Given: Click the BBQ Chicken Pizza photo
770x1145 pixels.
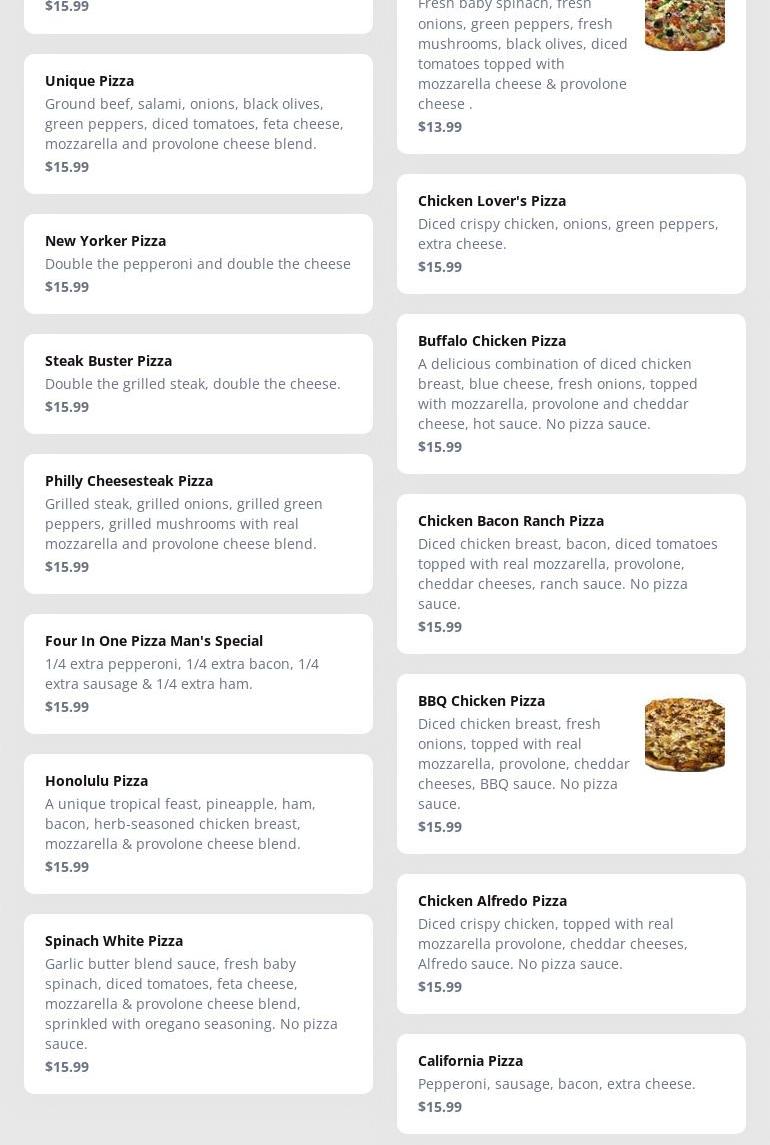Looking at the screenshot, I should [684, 735].
